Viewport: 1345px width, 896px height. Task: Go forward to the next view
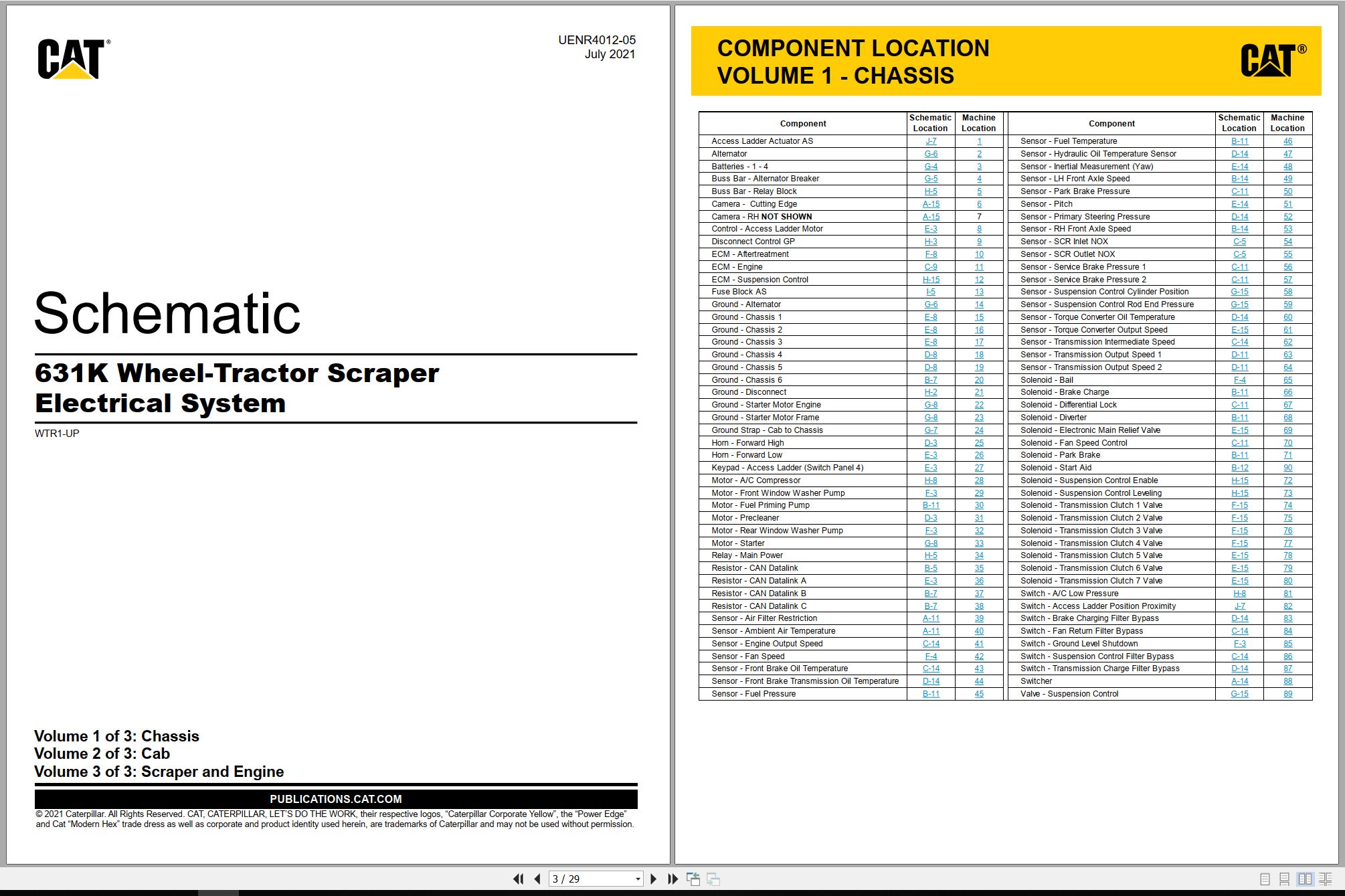pyautogui.click(x=713, y=879)
